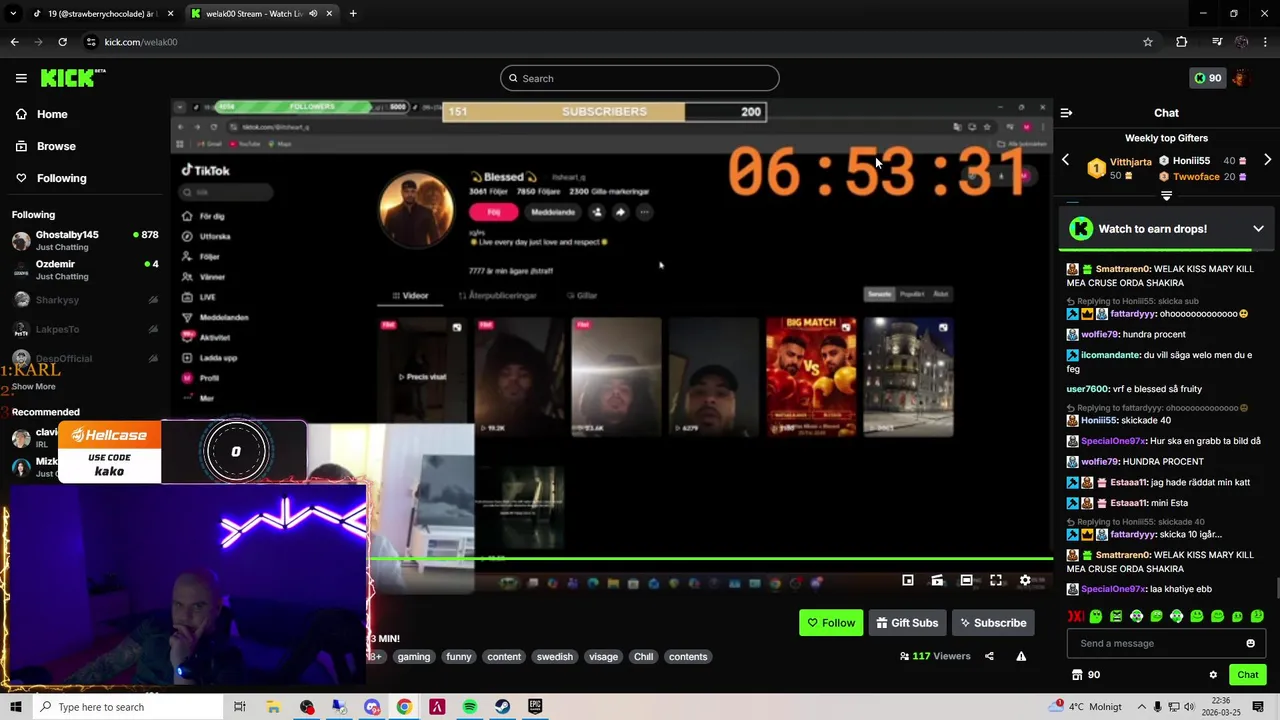Screen dimensions: 1280x720
Task: Expand the top gifters leaderboard handle
Action: click(1166, 196)
